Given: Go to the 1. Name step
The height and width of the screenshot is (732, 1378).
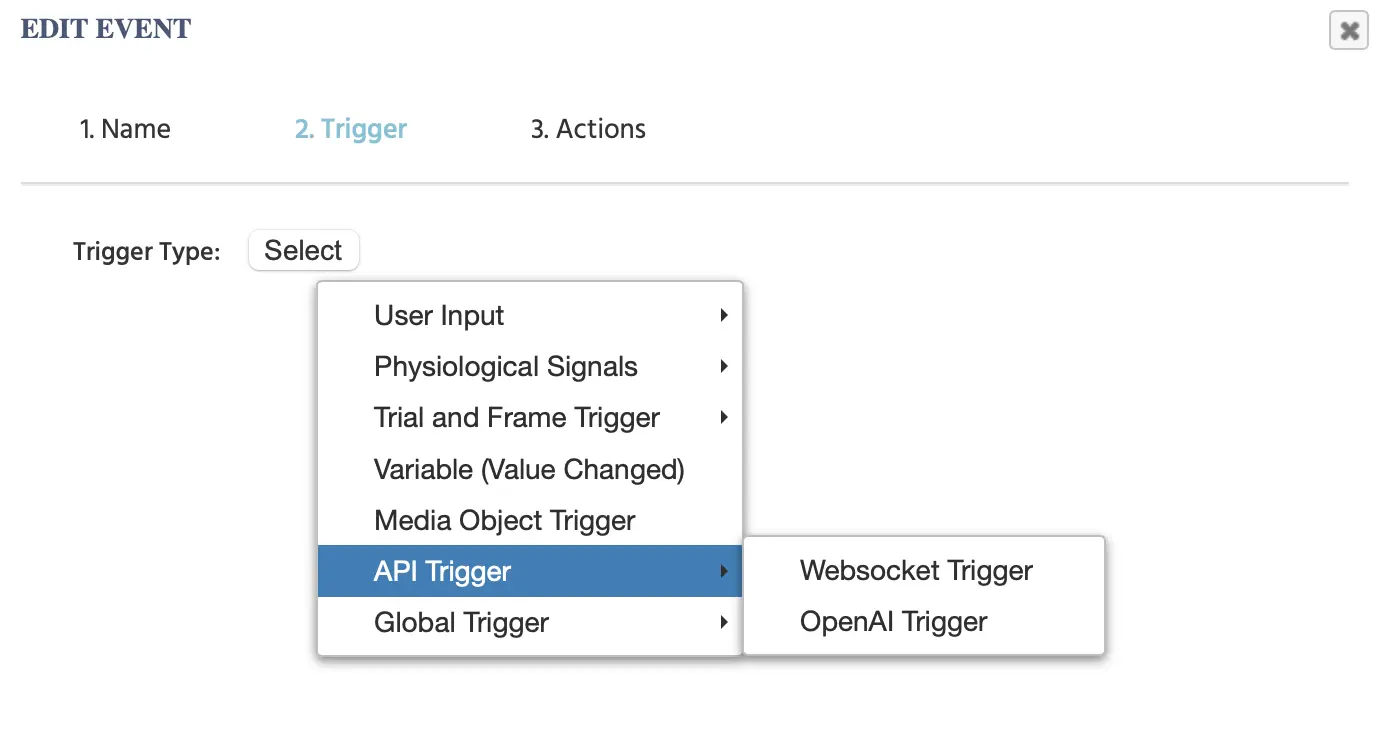Looking at the screenshot, I should pos(125,129).
